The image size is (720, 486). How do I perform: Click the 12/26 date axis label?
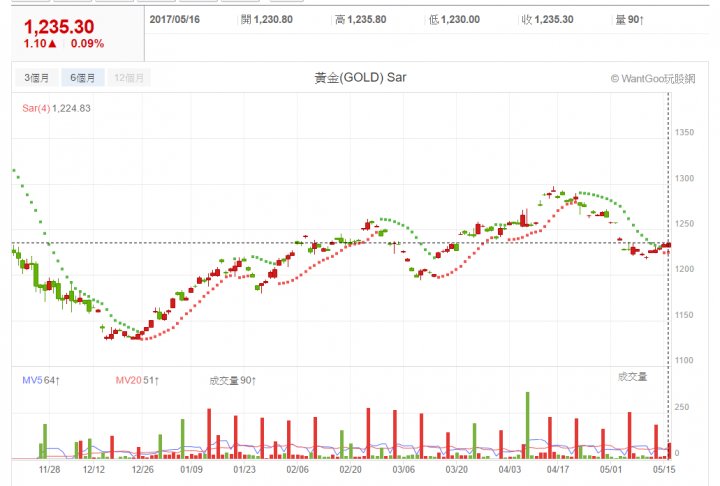(142, 469)
